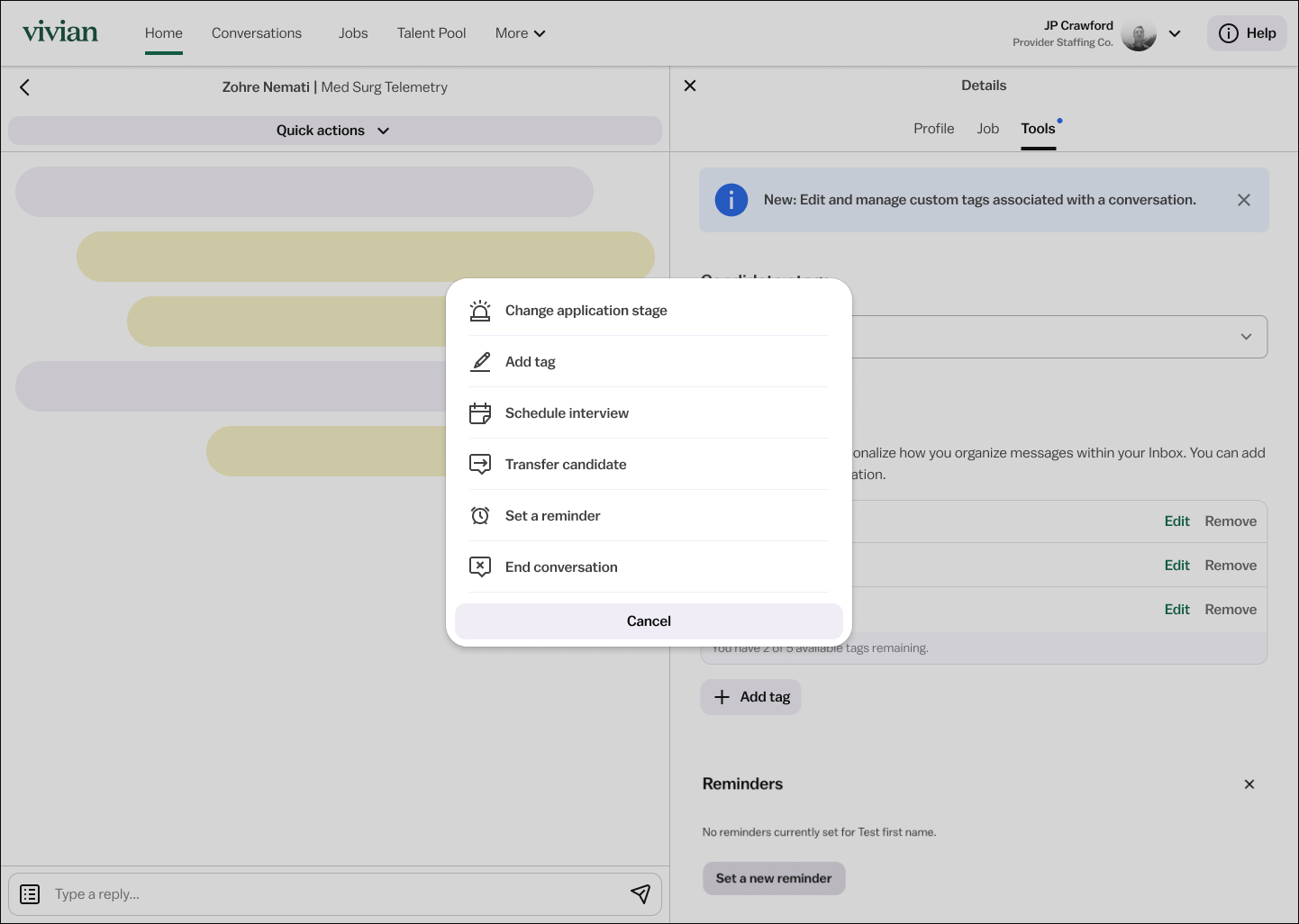Dismiss the custom tags info banner
The image size is (1299, 924).
(1244, 200)
